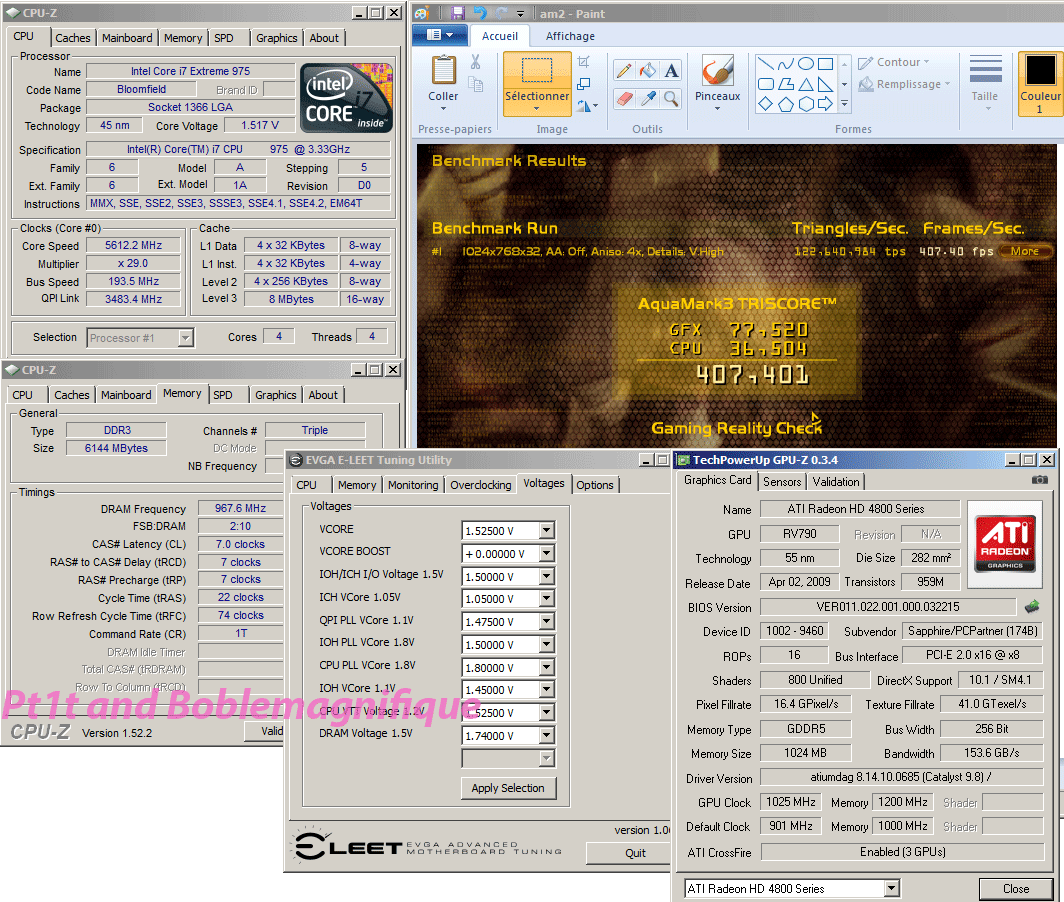
Task: Open the Customize Quick Access Toolbar arrow
Action: (x=520, y=14)
